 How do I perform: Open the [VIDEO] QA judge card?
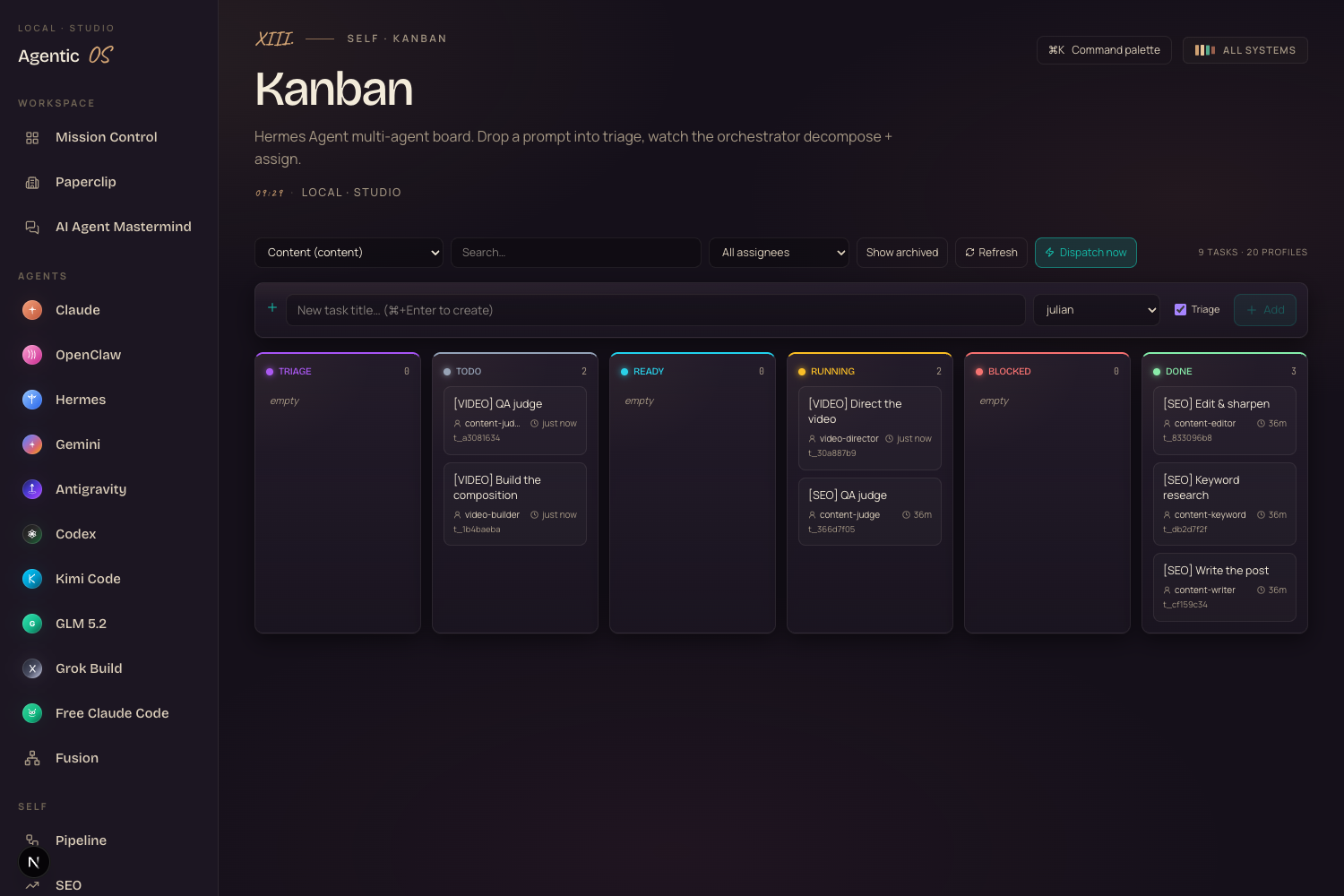515,420
